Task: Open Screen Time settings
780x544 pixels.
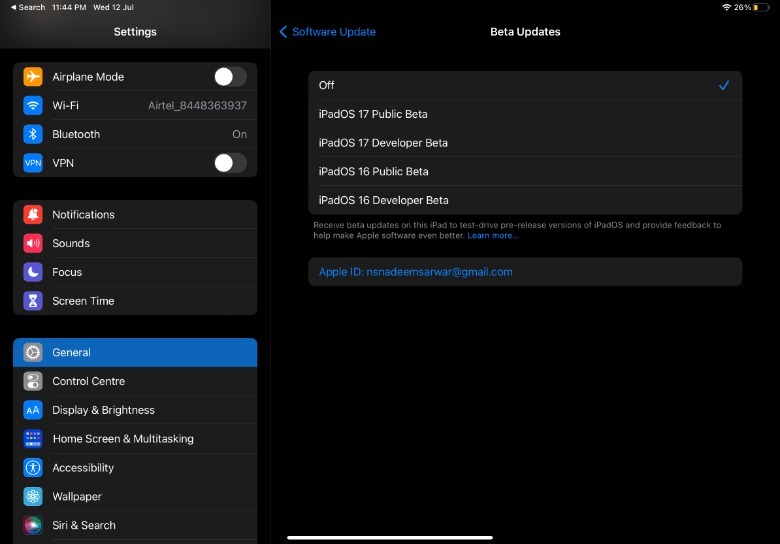Action: (x=135, y=301)
